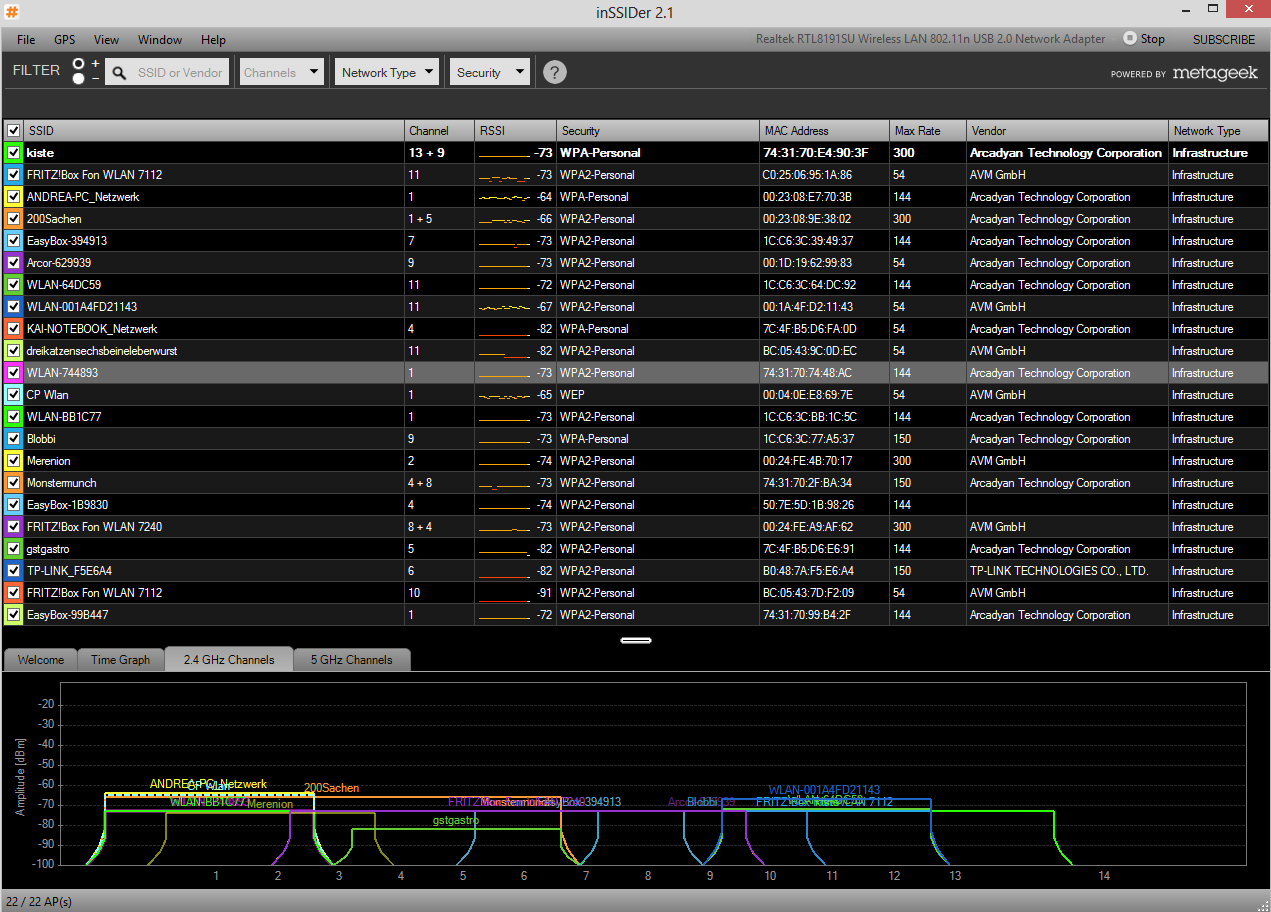
Task: Uncheck the Monstermunch checkbox
Action: point(14,483)
